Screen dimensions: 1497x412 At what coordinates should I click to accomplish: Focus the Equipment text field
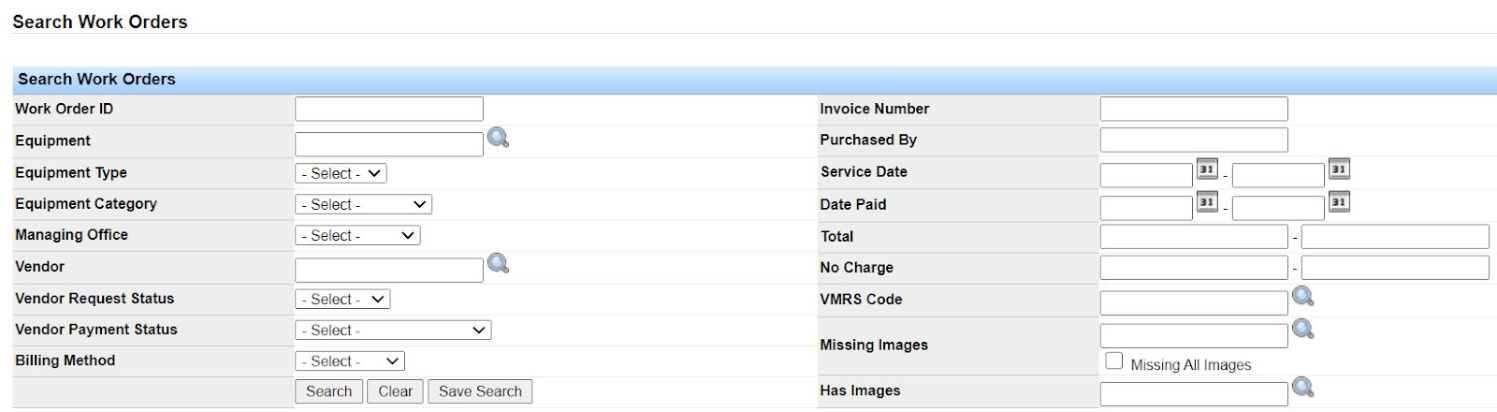click(389, 144)
